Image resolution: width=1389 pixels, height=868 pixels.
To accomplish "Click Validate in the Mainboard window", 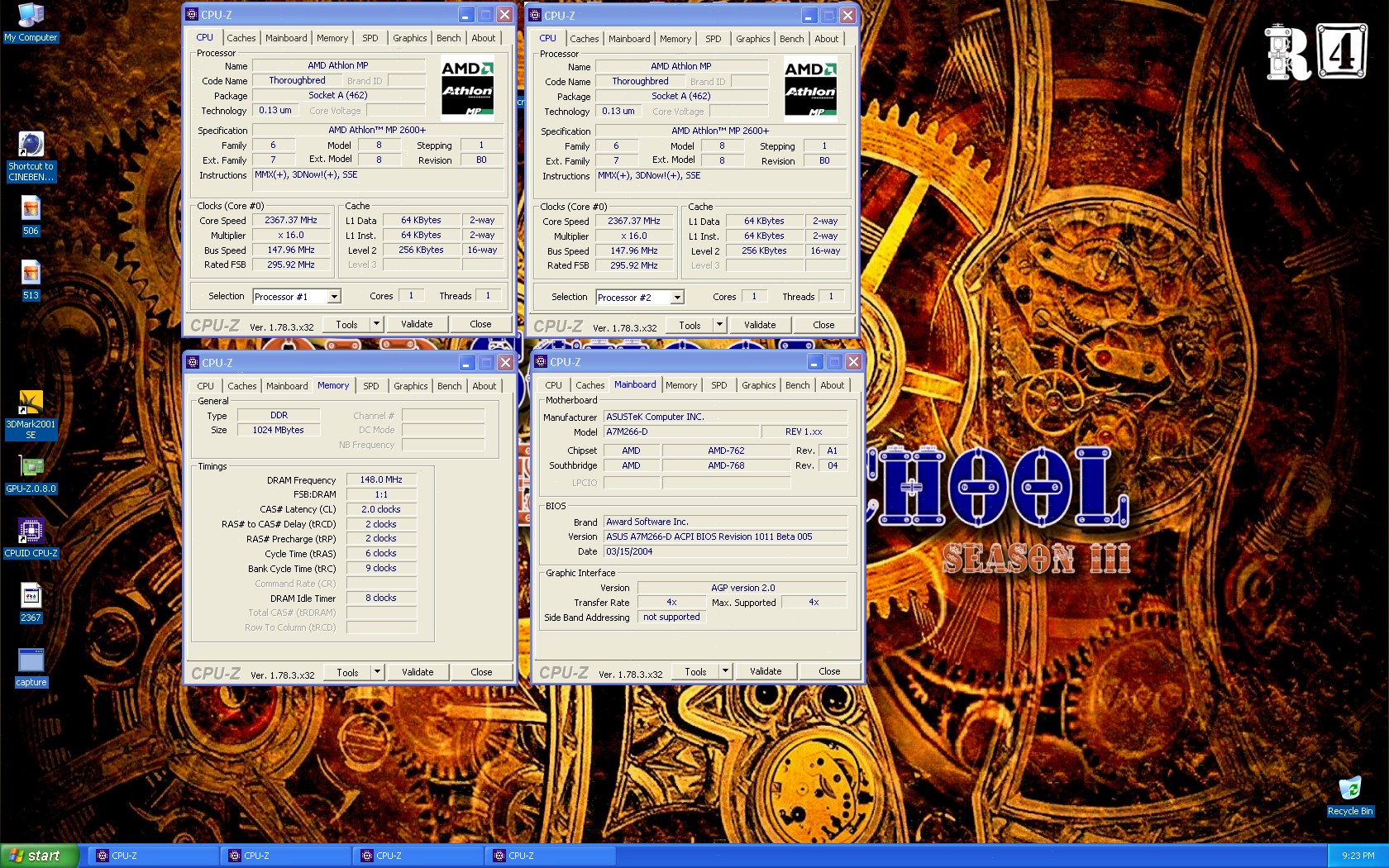I will click(766, 671).
